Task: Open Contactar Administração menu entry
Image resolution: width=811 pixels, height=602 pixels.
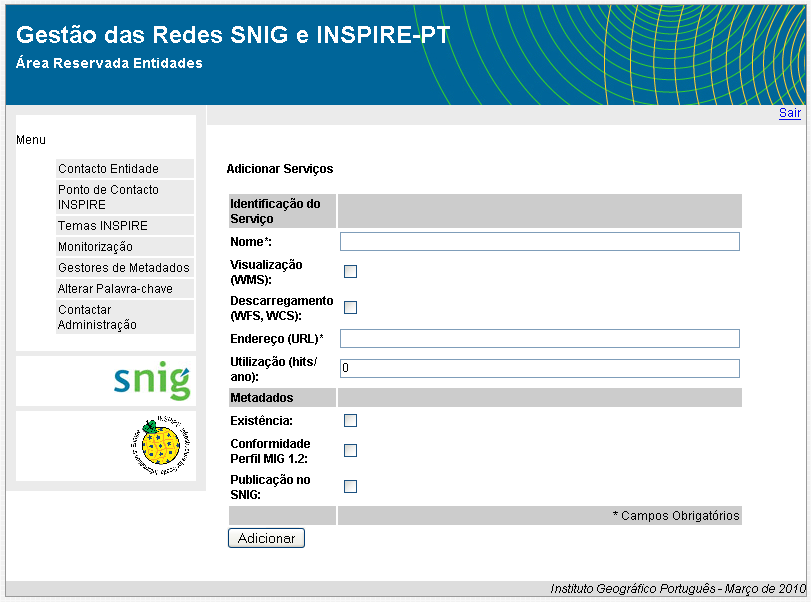Action: [125, 317]
